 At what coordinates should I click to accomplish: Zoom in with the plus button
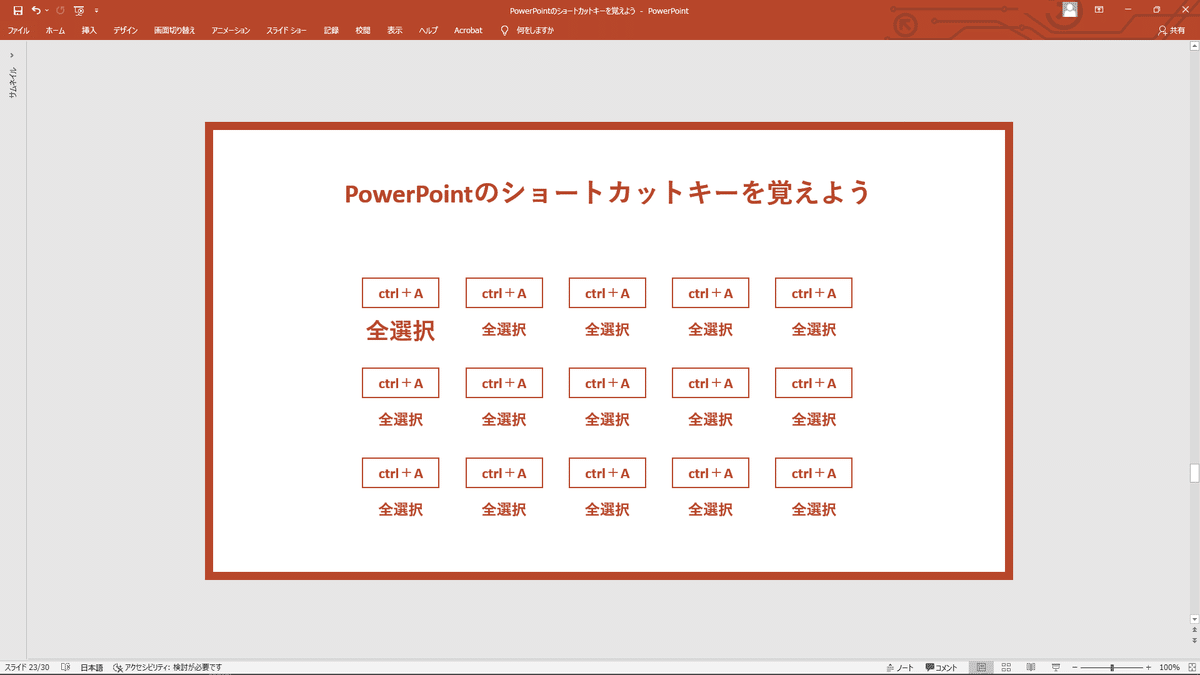click(x=1148, y=667)
